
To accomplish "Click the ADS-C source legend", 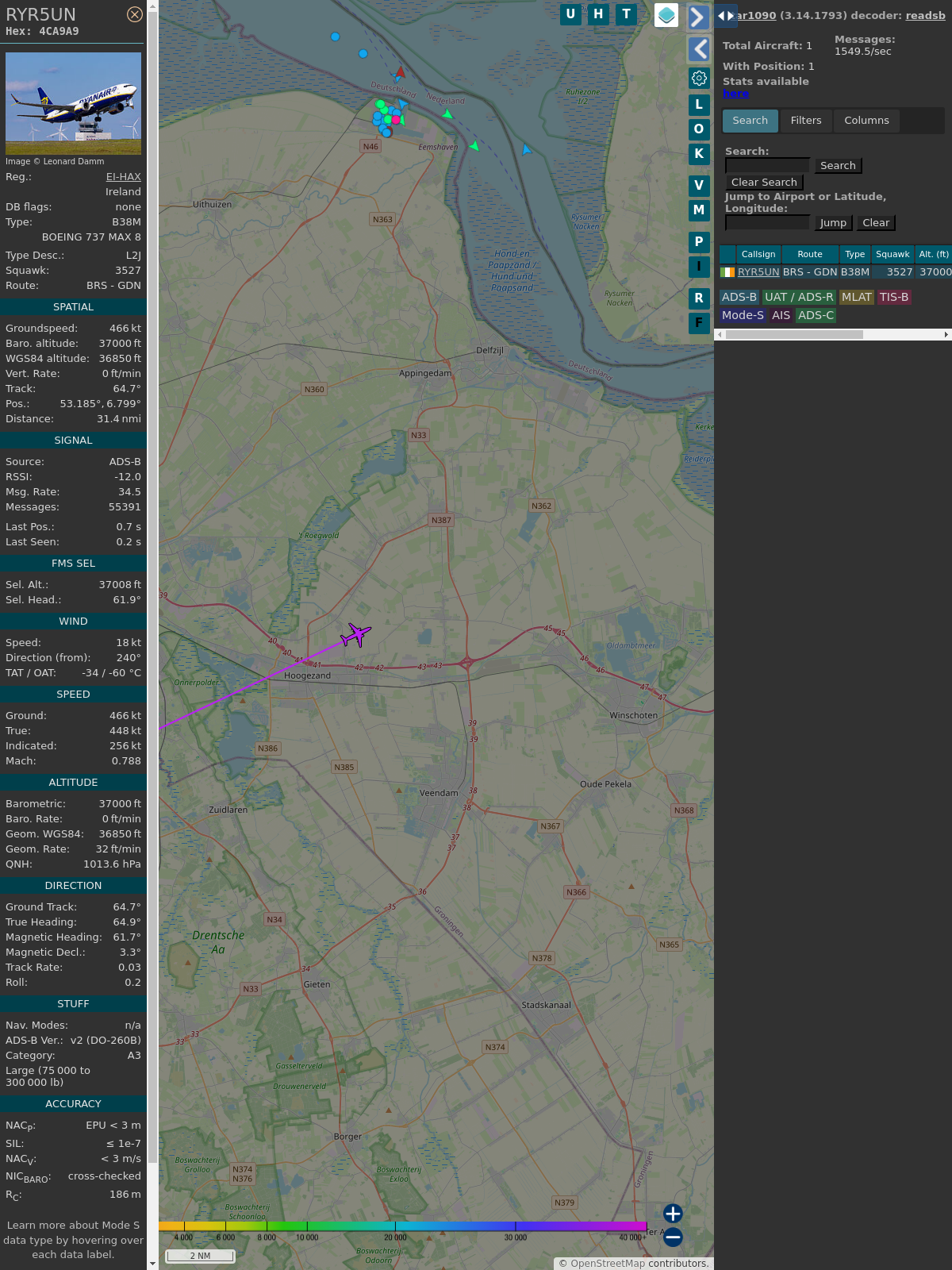I will click(x=816, y=315).
